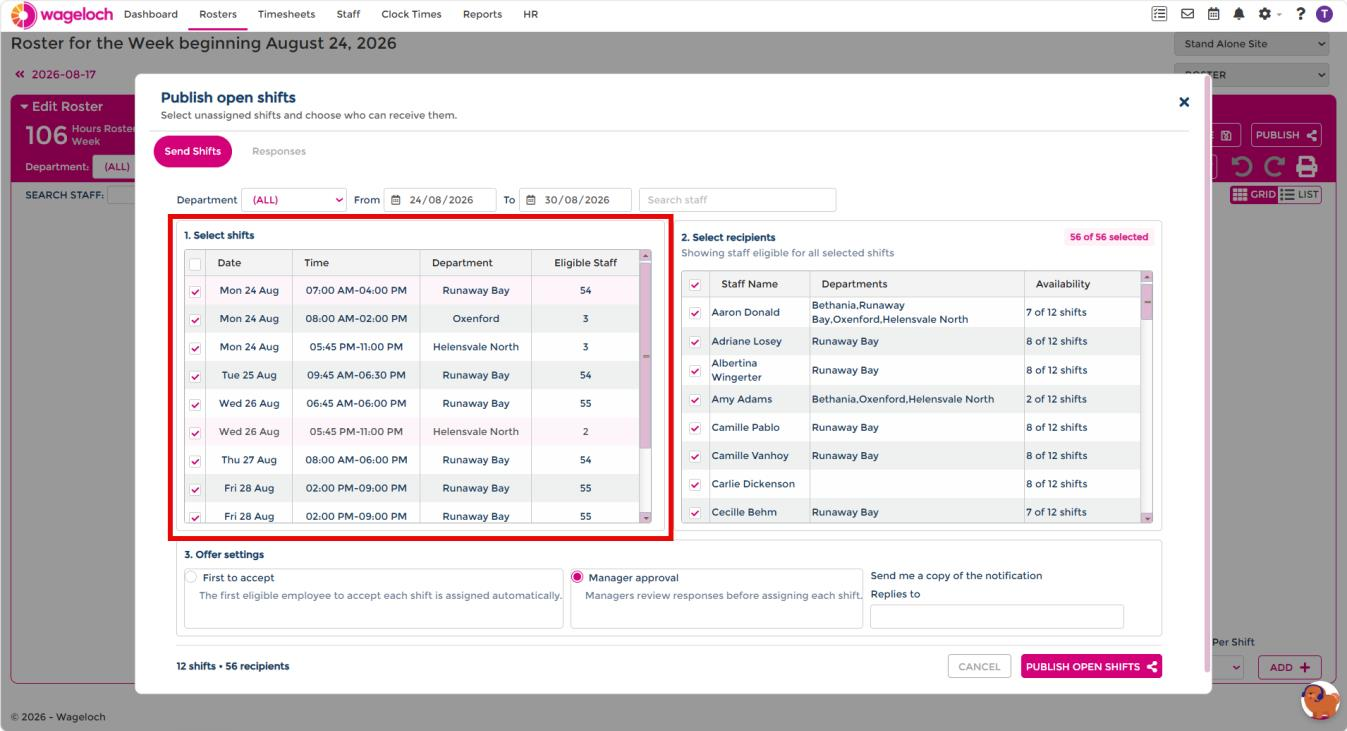Toggle select-all shifts header checkbox
Image resolution: width=1347 pixels, height=731 pixels.
tap(195, 264)
